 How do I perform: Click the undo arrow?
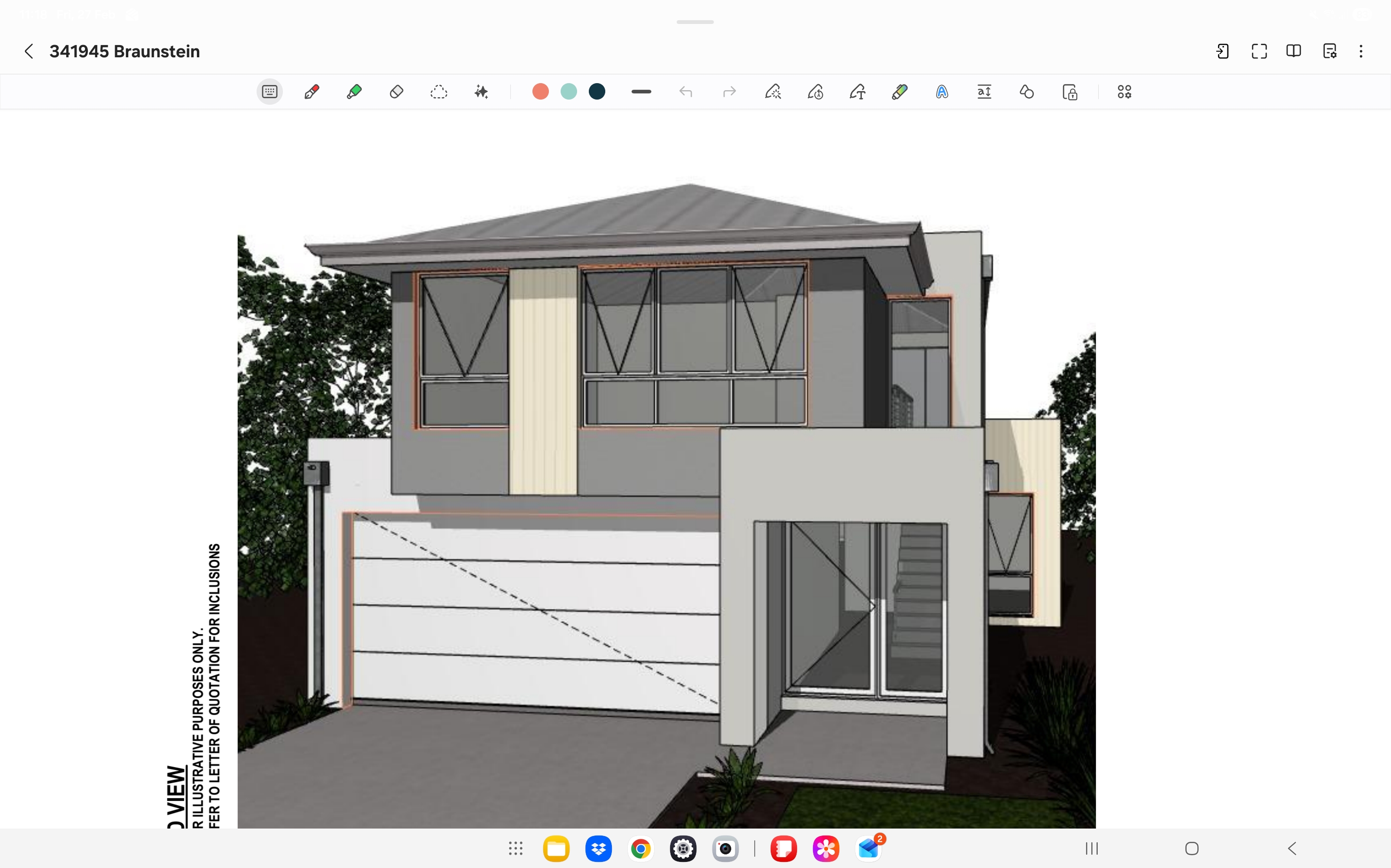pos(686,92)
